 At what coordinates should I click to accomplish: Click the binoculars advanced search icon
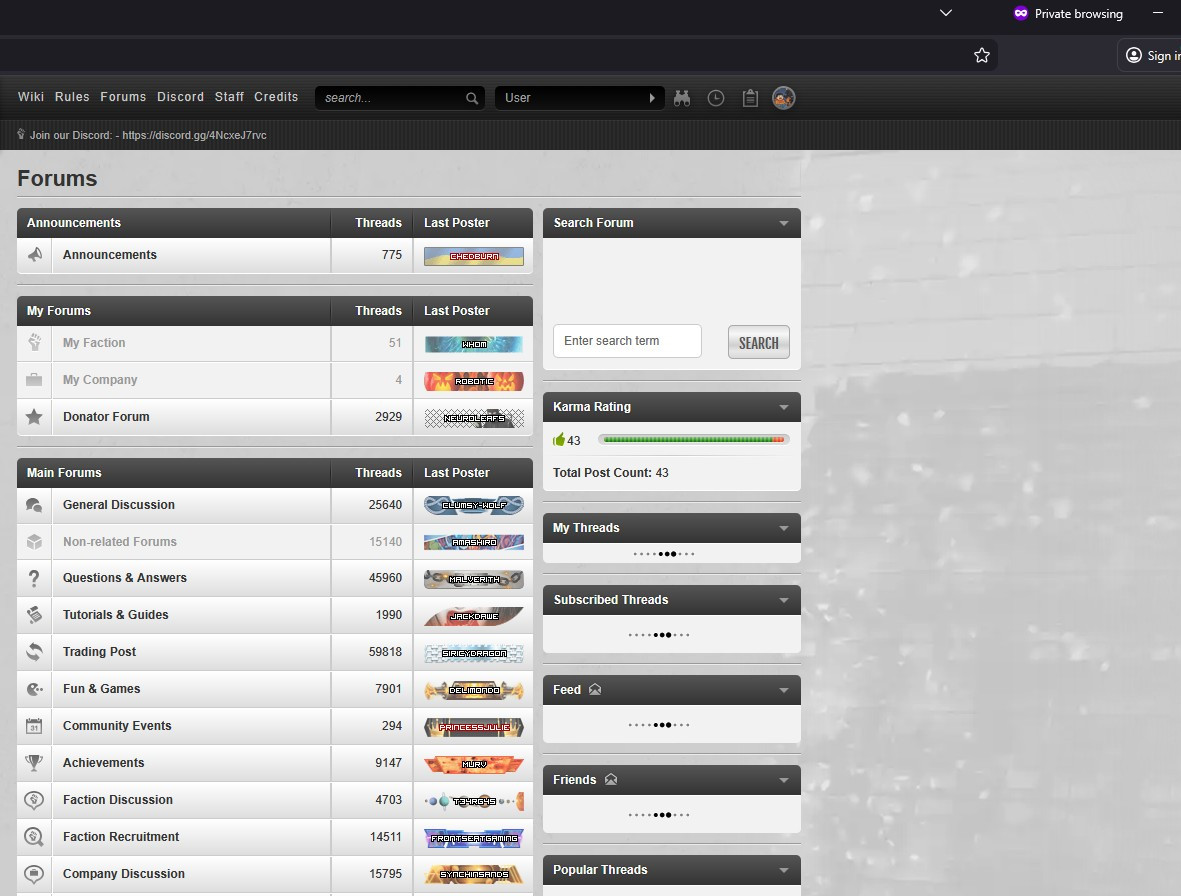point(682,98)
